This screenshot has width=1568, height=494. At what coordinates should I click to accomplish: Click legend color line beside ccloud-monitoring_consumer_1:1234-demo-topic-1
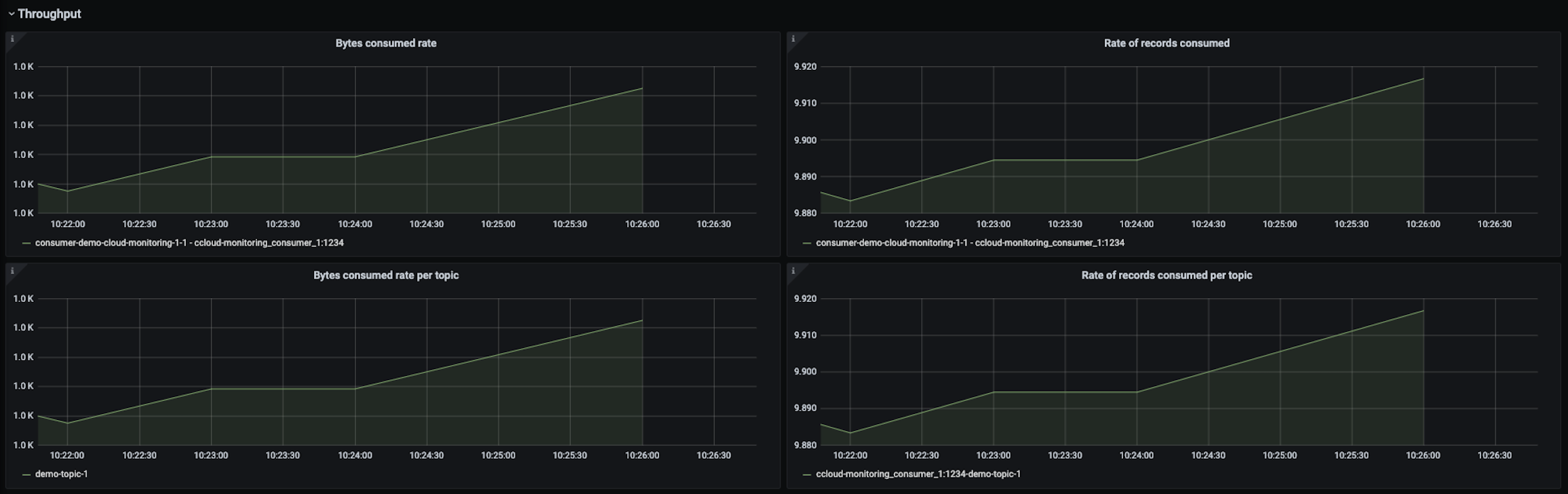[x=807, y=474]
